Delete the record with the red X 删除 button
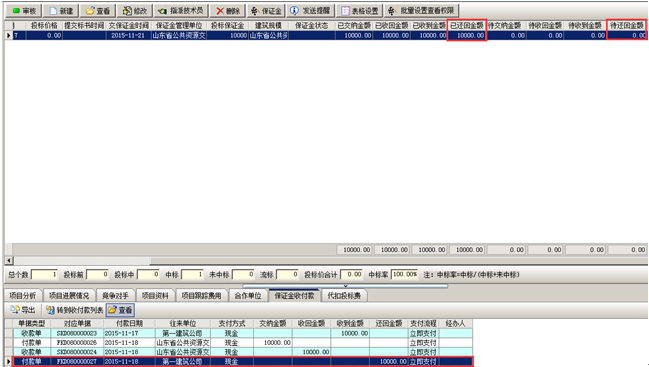 tap(228, 11)
